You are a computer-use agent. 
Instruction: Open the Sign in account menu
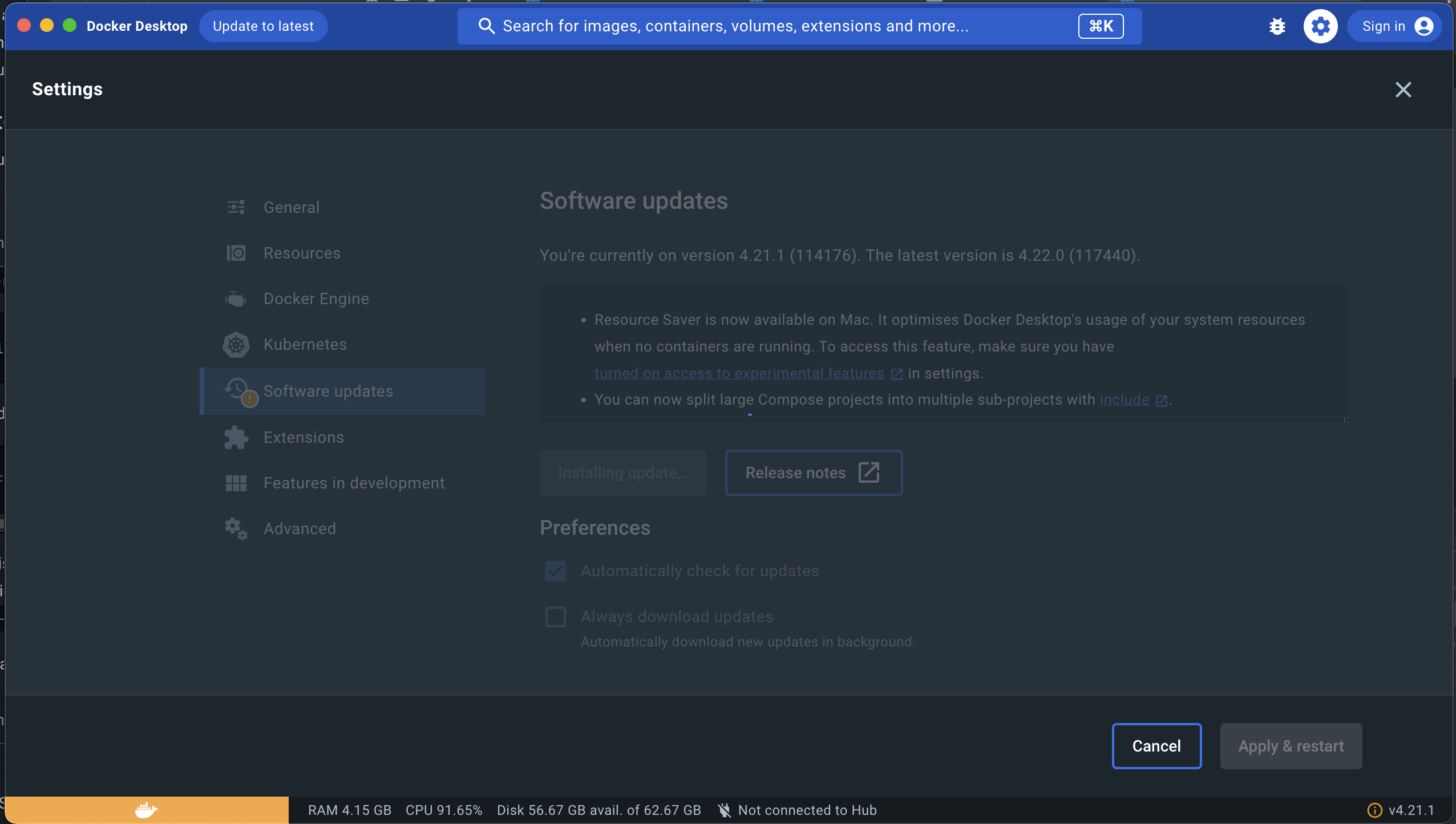[x=1394, y=26]
